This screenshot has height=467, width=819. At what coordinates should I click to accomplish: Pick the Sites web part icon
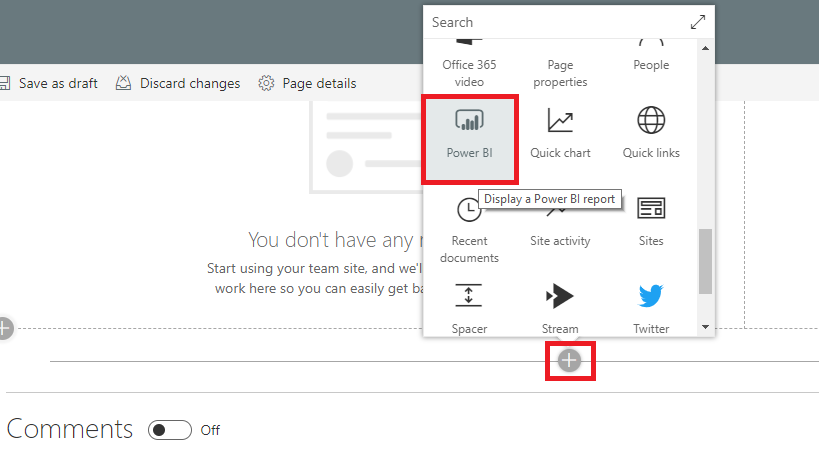tap(651, 208)
